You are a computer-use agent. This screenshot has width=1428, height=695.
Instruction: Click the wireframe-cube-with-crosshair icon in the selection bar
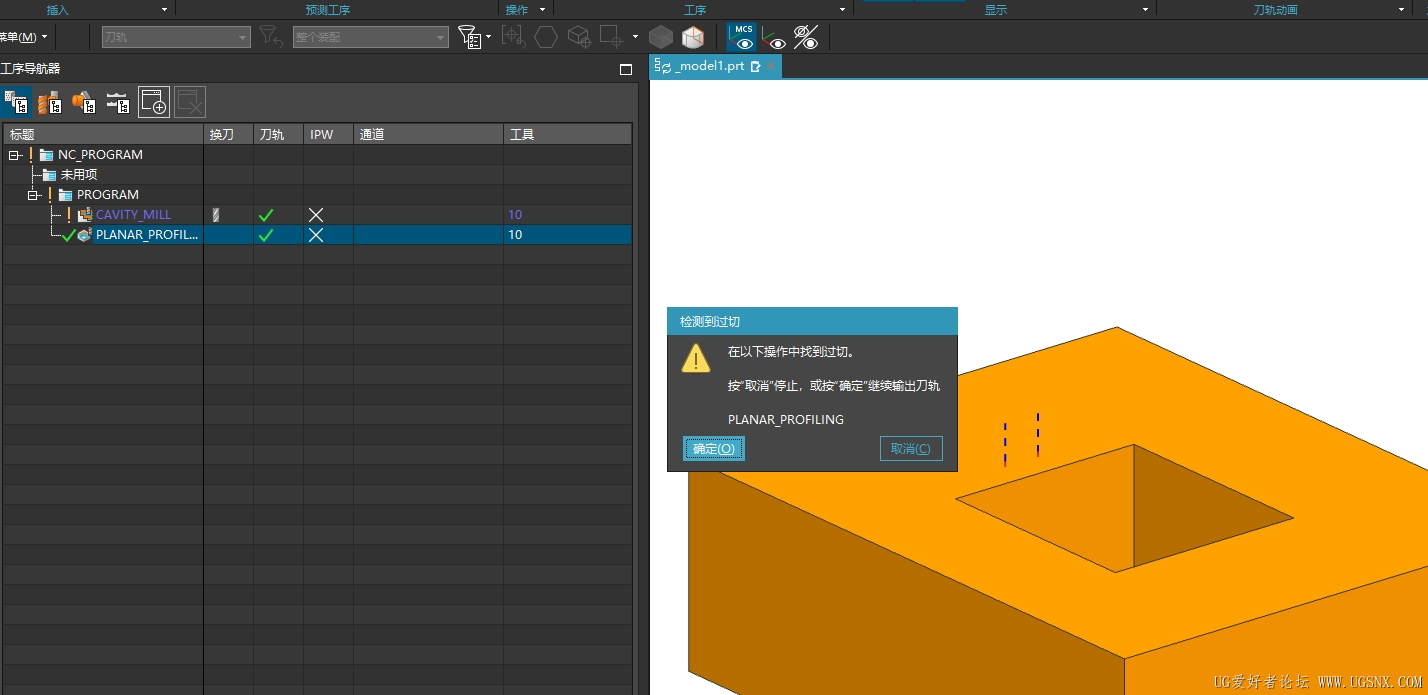580,37
